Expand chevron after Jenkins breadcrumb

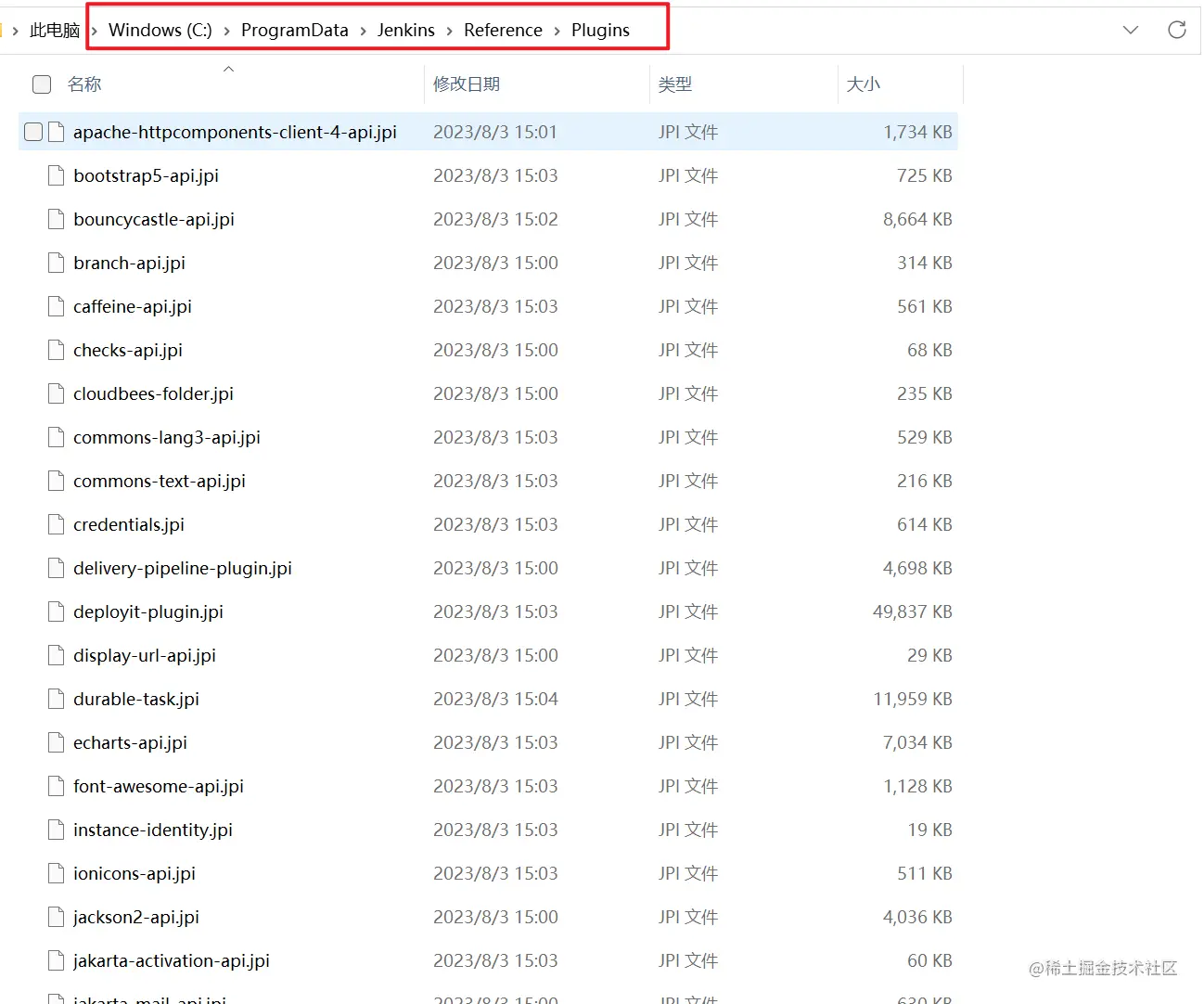[x=449, y=31]
